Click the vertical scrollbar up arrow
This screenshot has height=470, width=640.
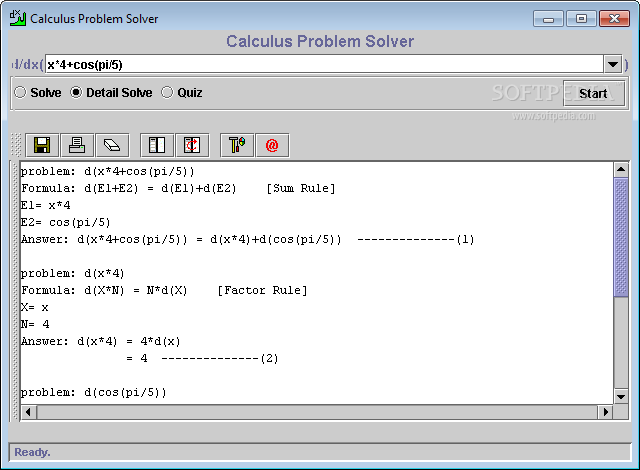[621, 169]
